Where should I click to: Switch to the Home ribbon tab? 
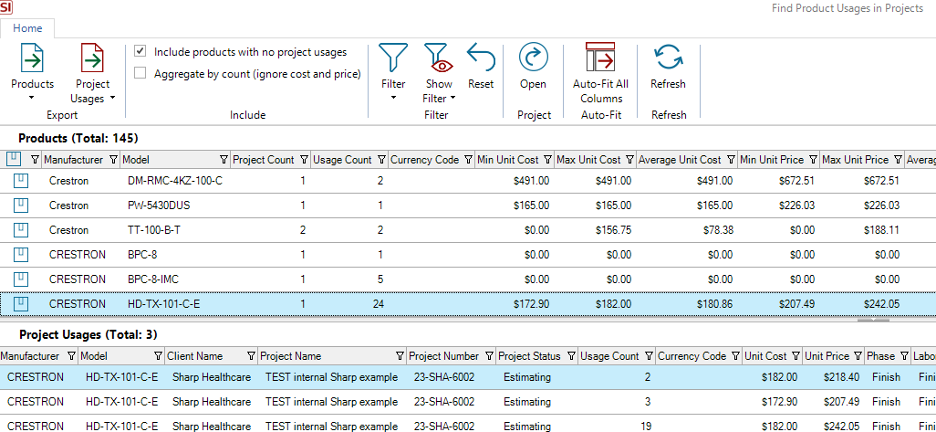(27, 29)
